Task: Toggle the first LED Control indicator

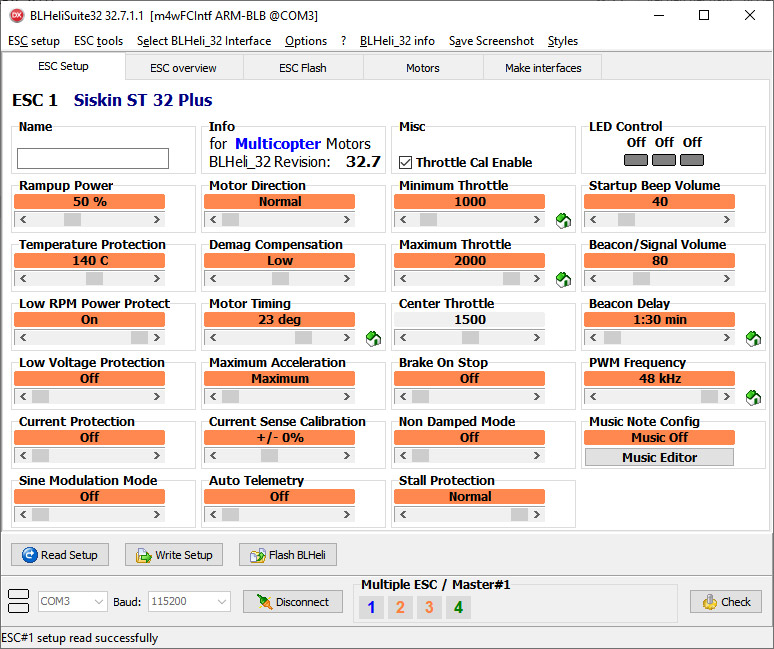Action: (x=636, y=160)
